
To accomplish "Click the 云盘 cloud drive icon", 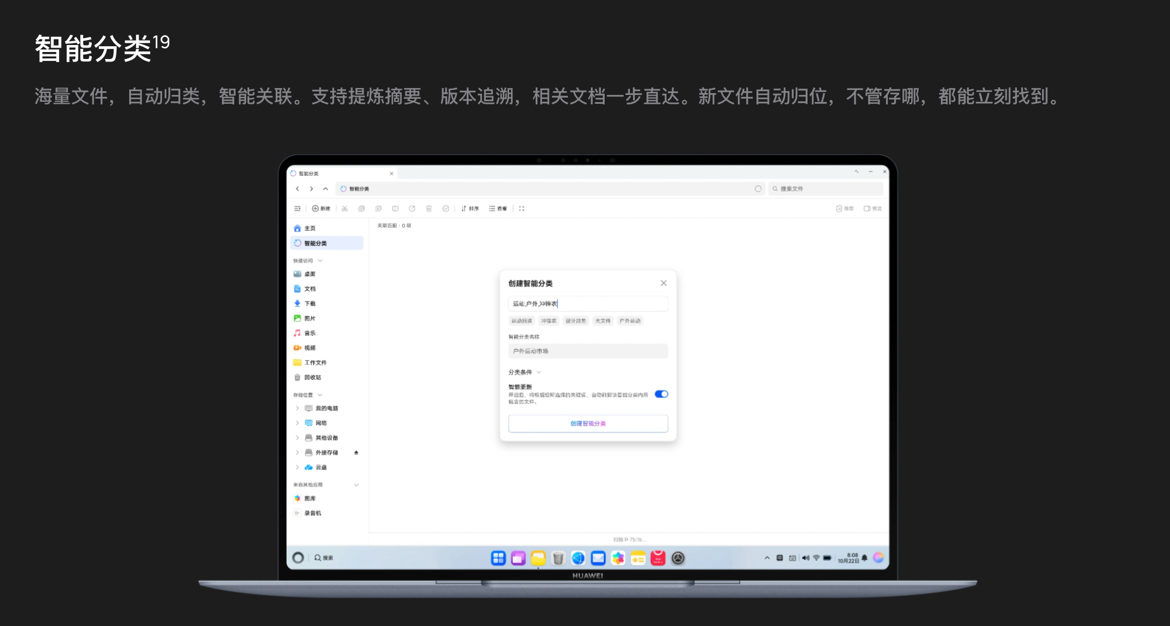I will point(309,467).
